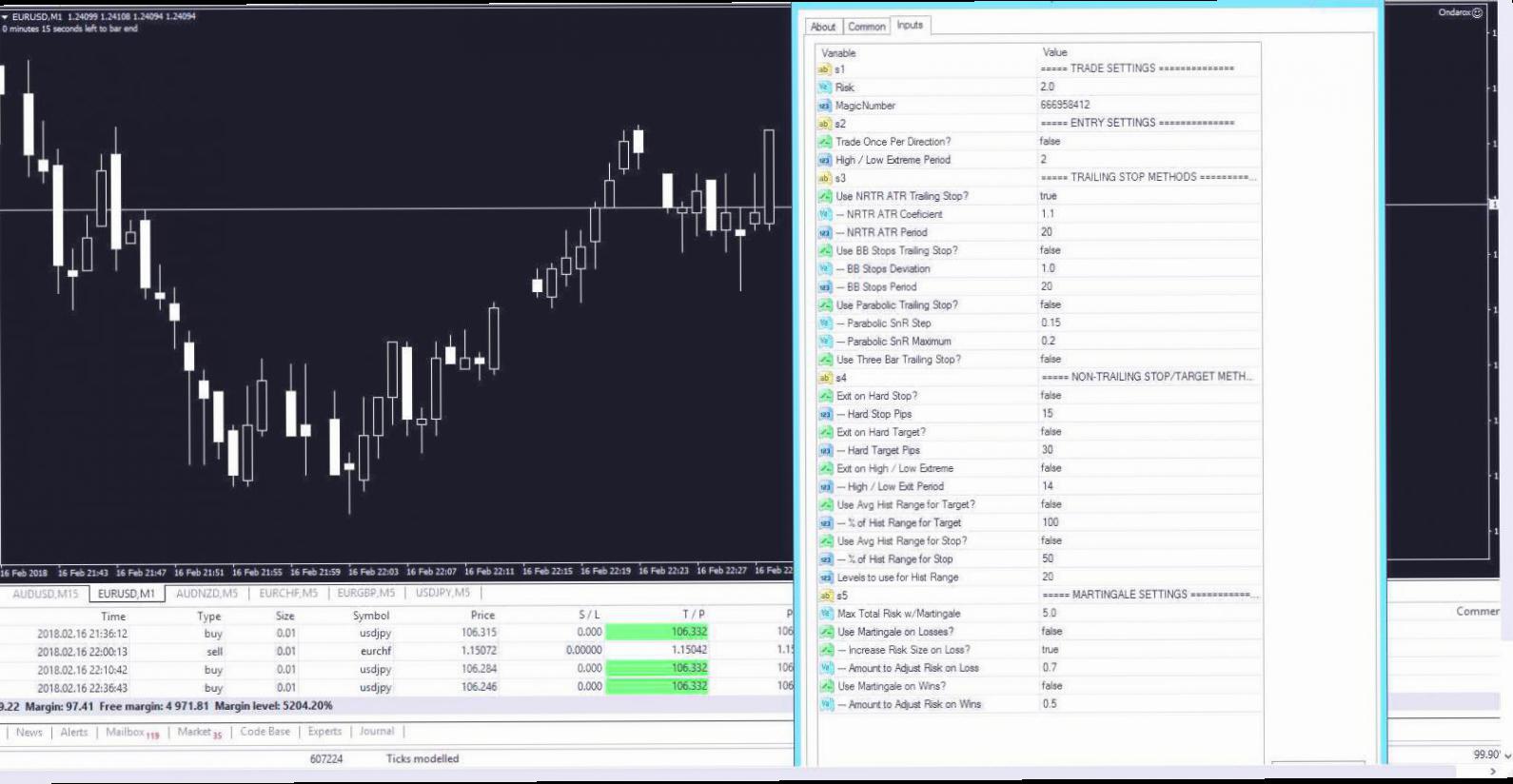Select the Inputs tab
Screen dimensions: 1513x784
[x=910, y=25]
